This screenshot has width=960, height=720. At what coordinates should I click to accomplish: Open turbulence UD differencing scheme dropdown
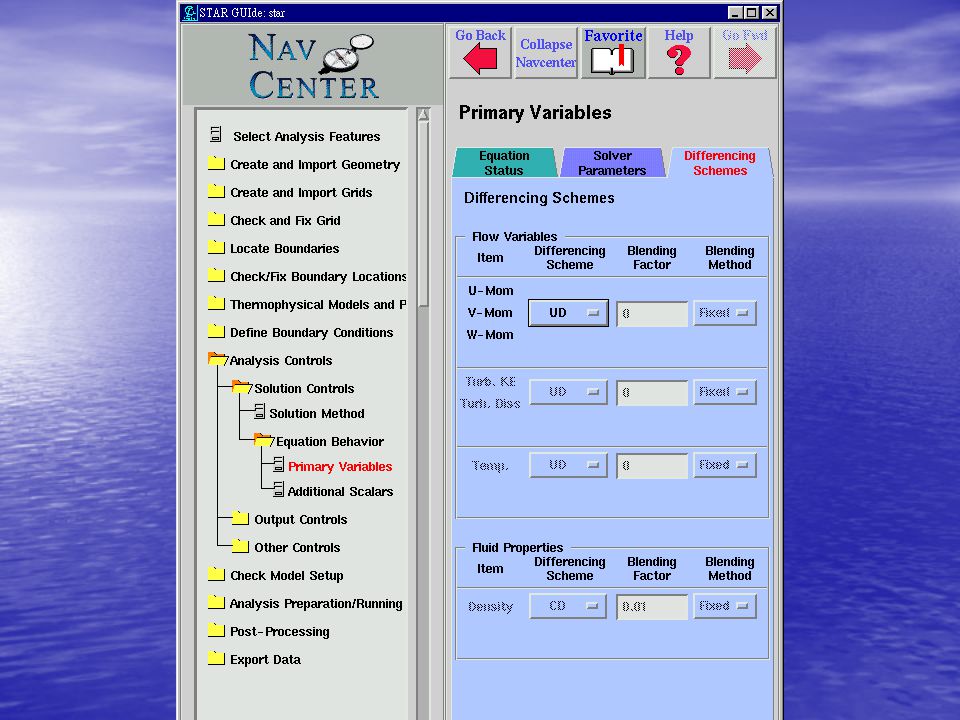[568, 392]
